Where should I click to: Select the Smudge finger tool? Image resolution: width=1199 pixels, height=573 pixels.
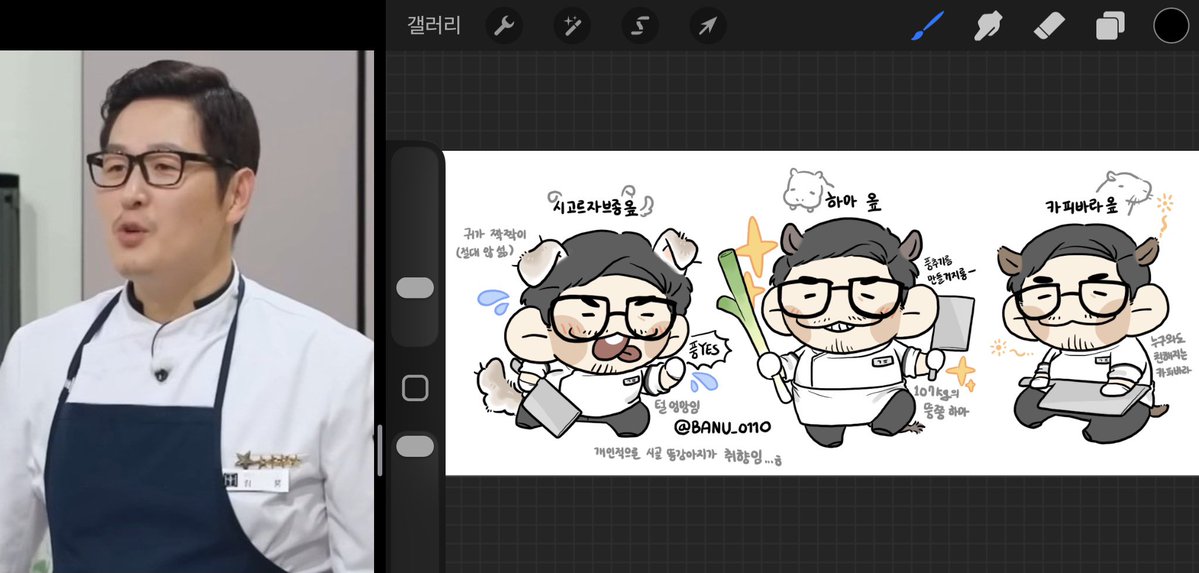(988, 27)
